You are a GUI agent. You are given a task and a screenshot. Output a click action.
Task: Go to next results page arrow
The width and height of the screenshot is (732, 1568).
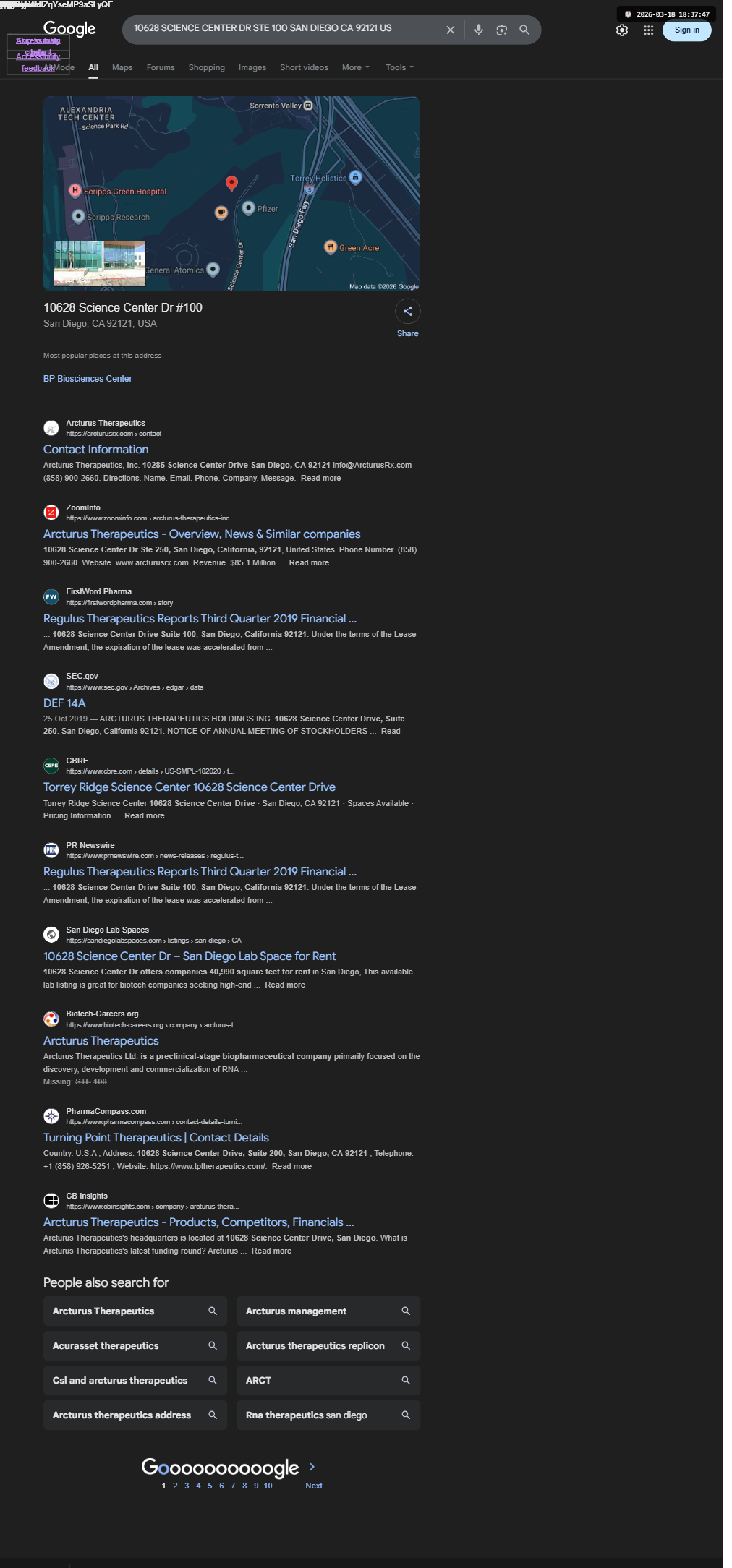point(312,1466)
